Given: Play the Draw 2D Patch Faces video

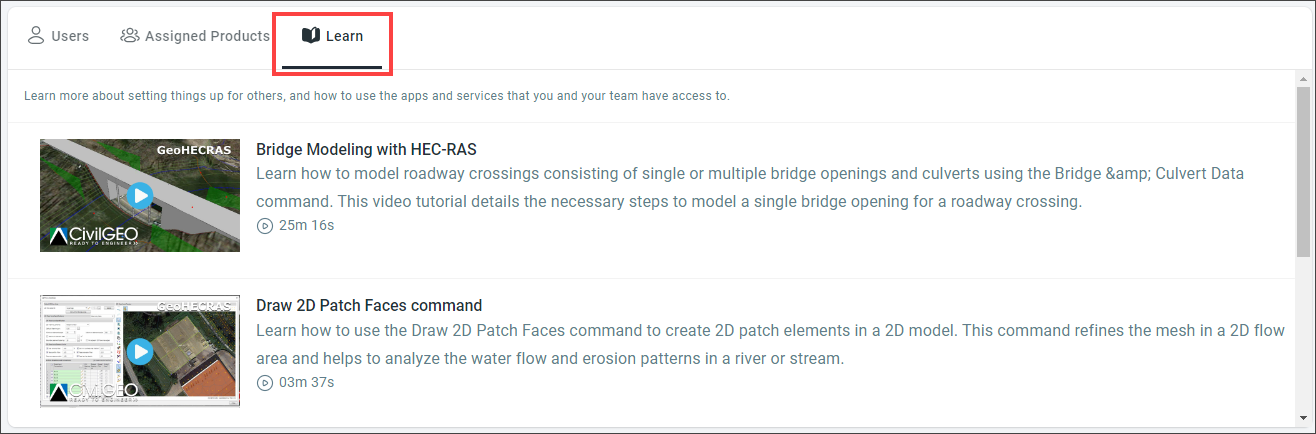Looking at the screenshot, I should tap(140, 351).
